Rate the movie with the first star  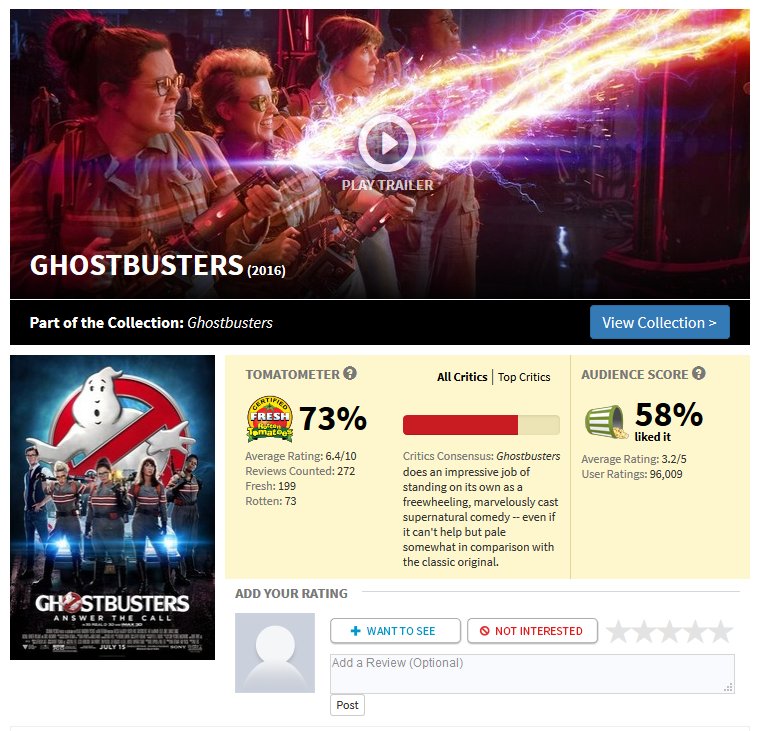click(x=618, y=631)
